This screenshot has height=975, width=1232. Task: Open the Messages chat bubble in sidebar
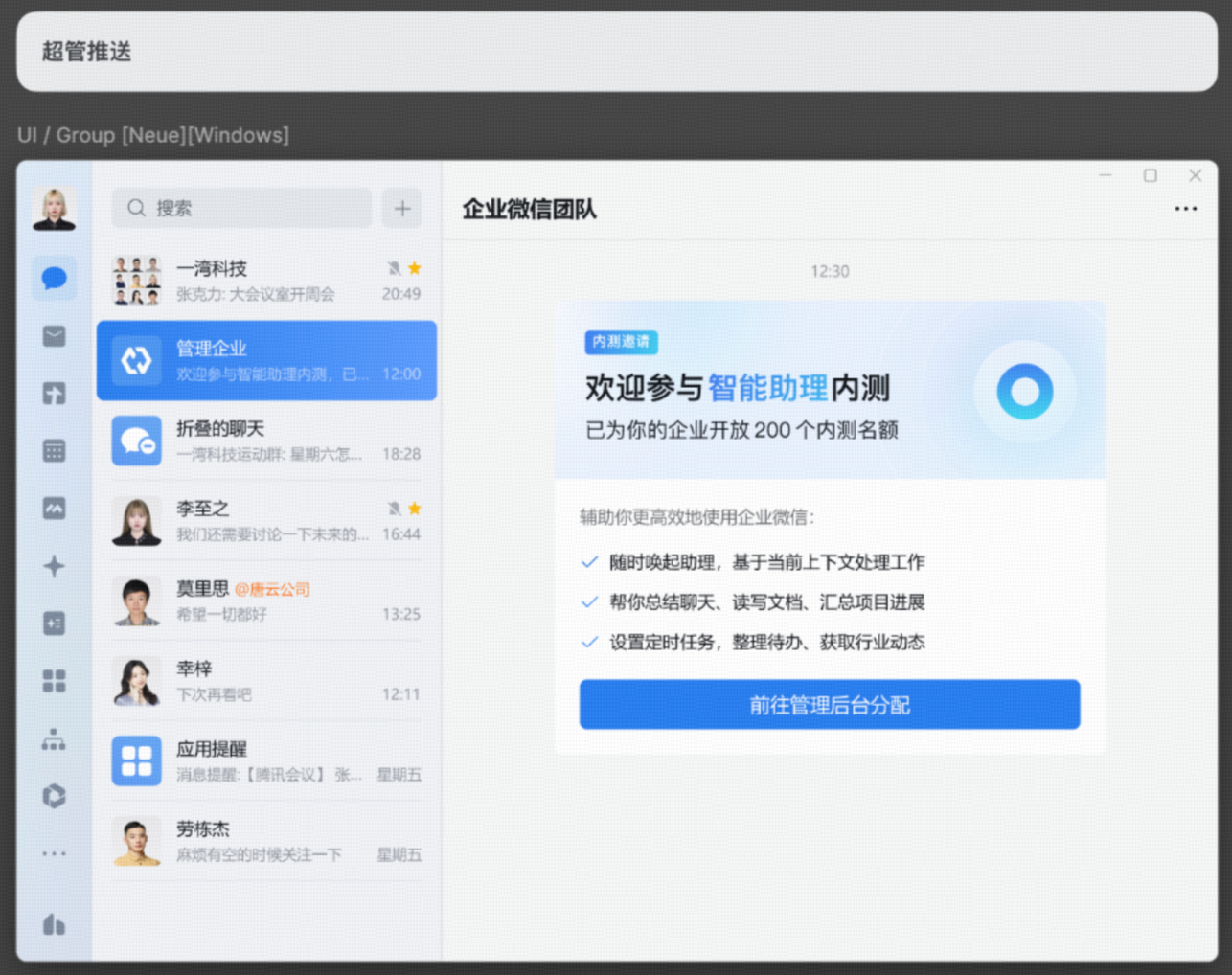coord(54,278)
